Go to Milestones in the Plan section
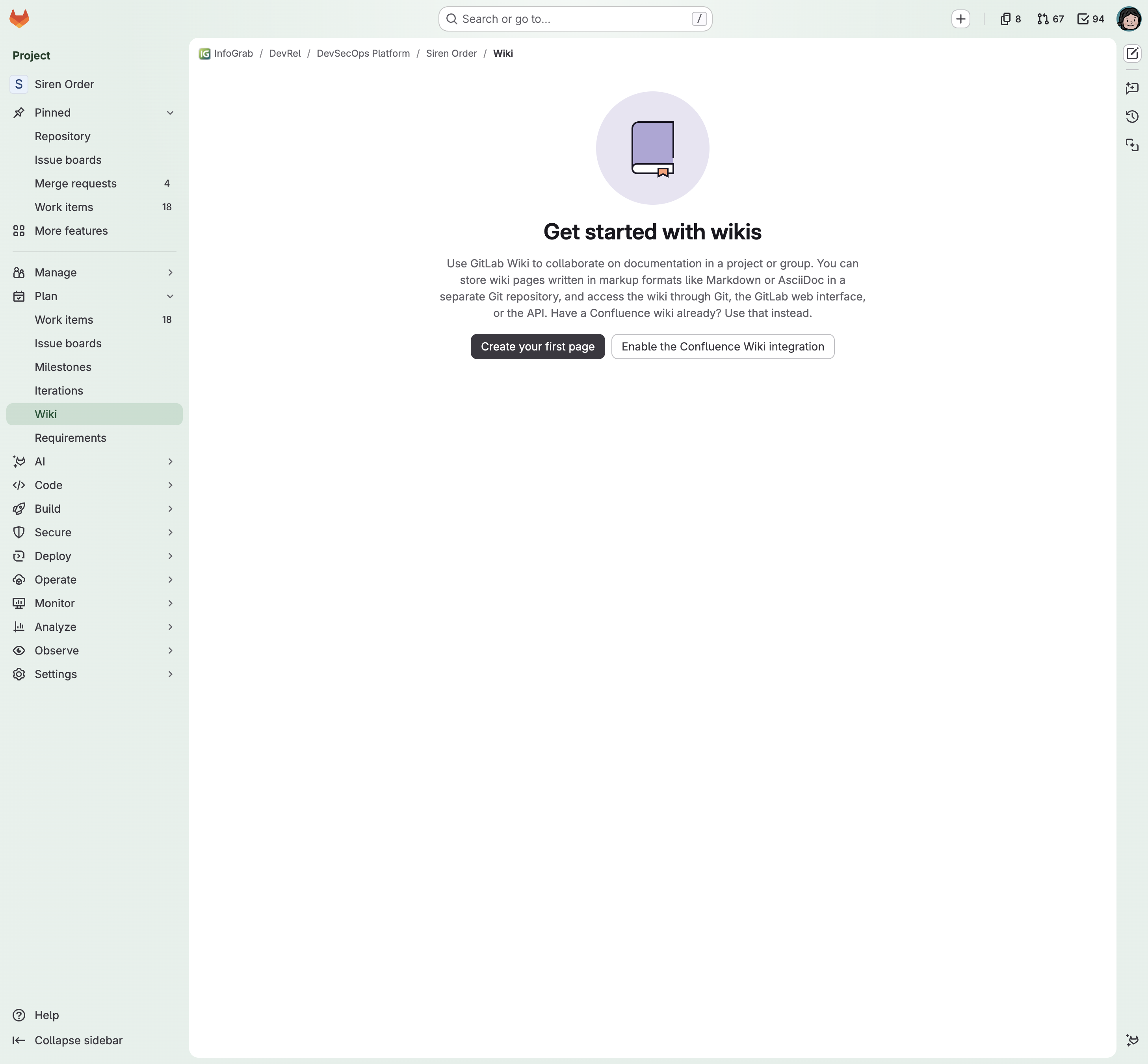 pos(95,367)
